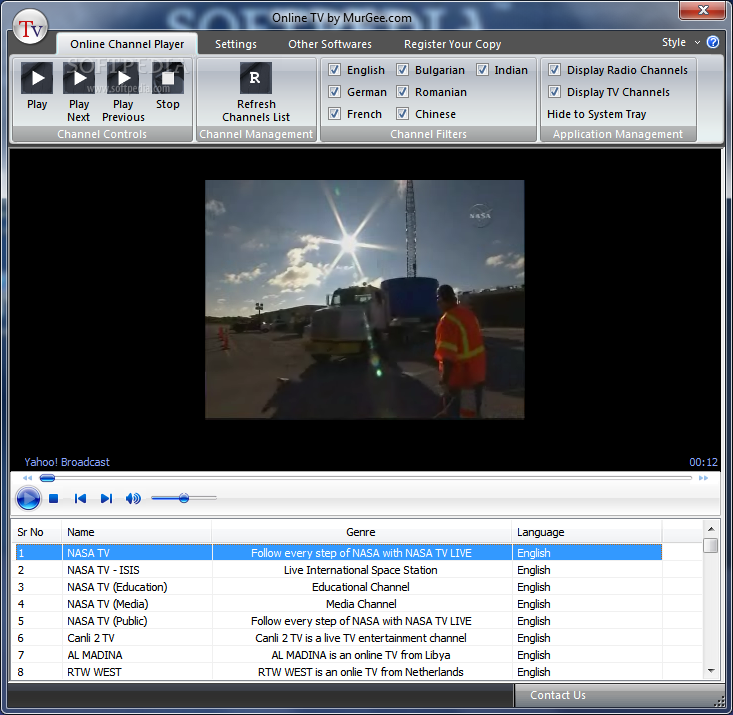Select the Canli 2 TV row

tap(339, 638)
